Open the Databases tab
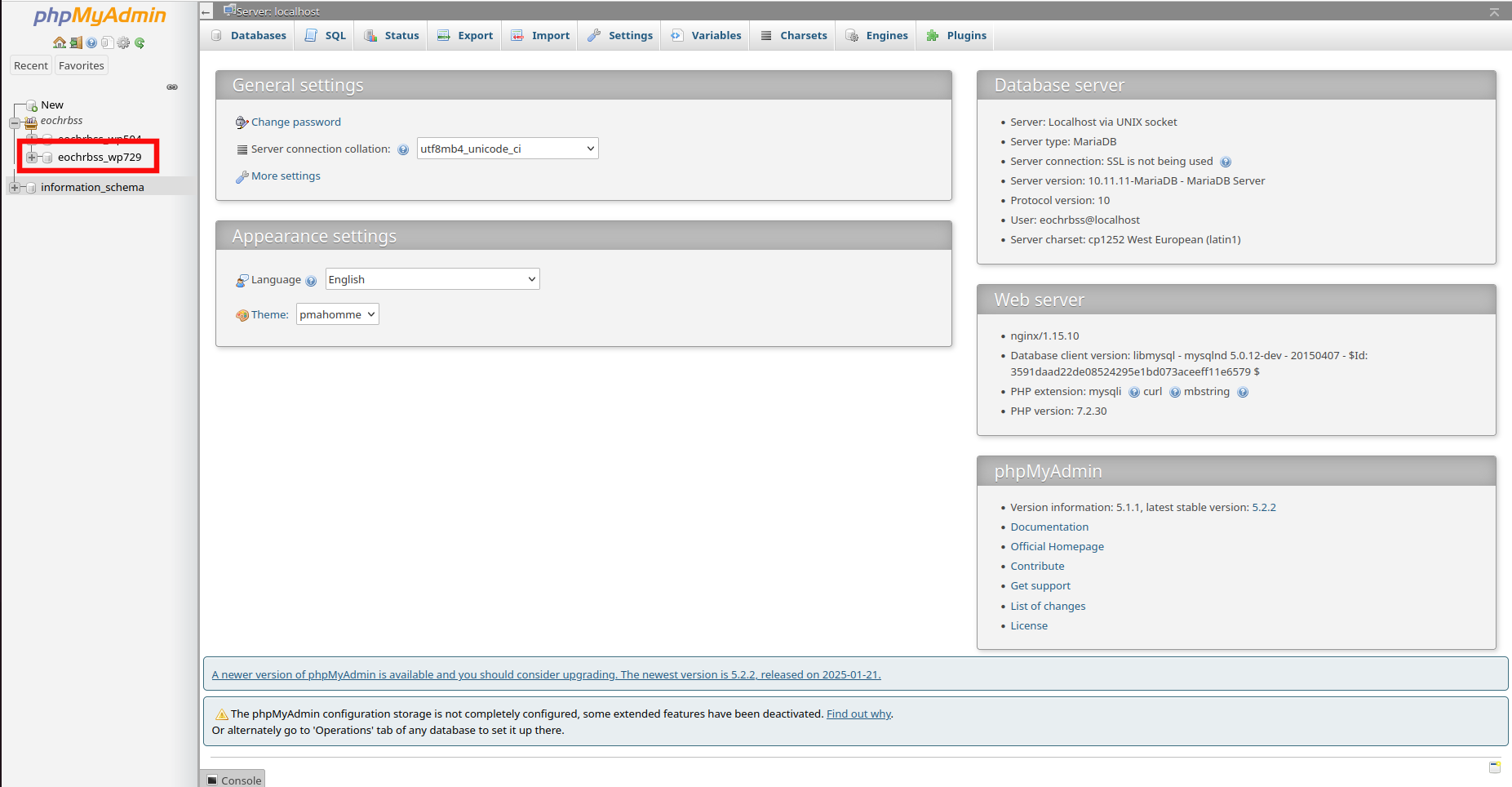Image resolution: width=1512 pixels, height=787 pixels. pos(249,35)
